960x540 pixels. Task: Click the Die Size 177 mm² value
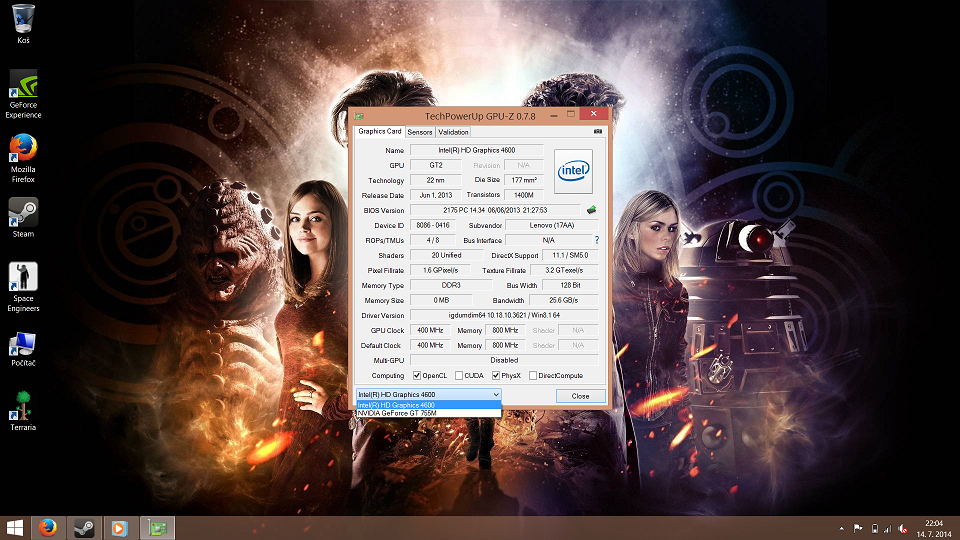523,180
